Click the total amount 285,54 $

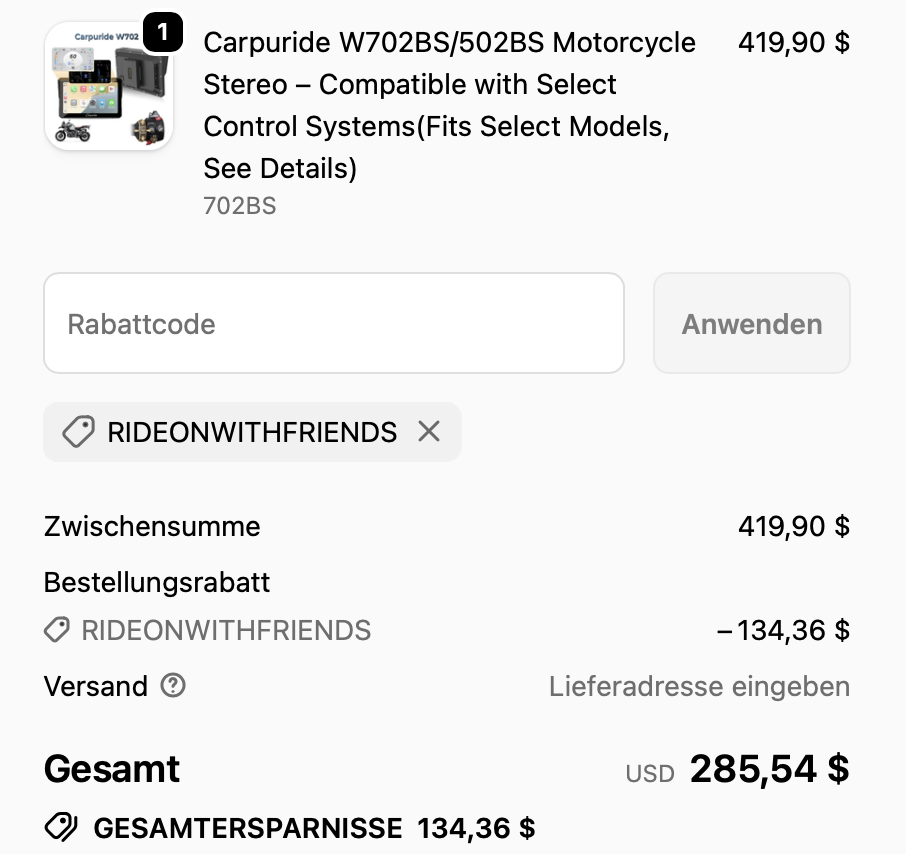pyautogui.click(x=769, y=769)
